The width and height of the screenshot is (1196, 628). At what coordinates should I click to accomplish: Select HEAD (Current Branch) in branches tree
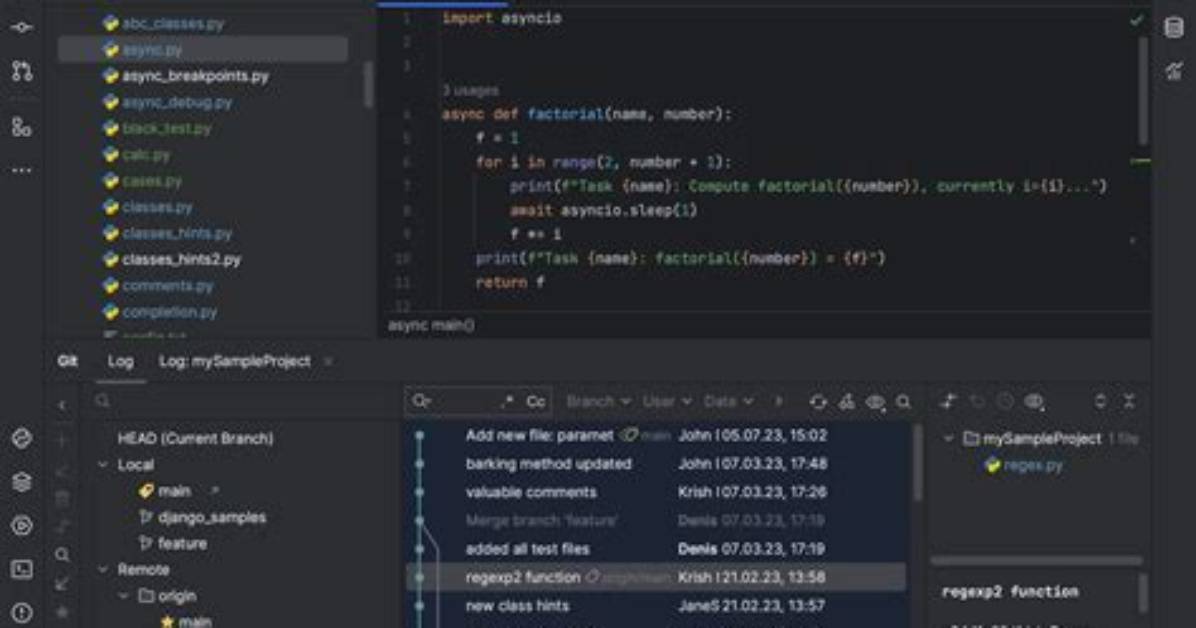click(x=195, y=439)
